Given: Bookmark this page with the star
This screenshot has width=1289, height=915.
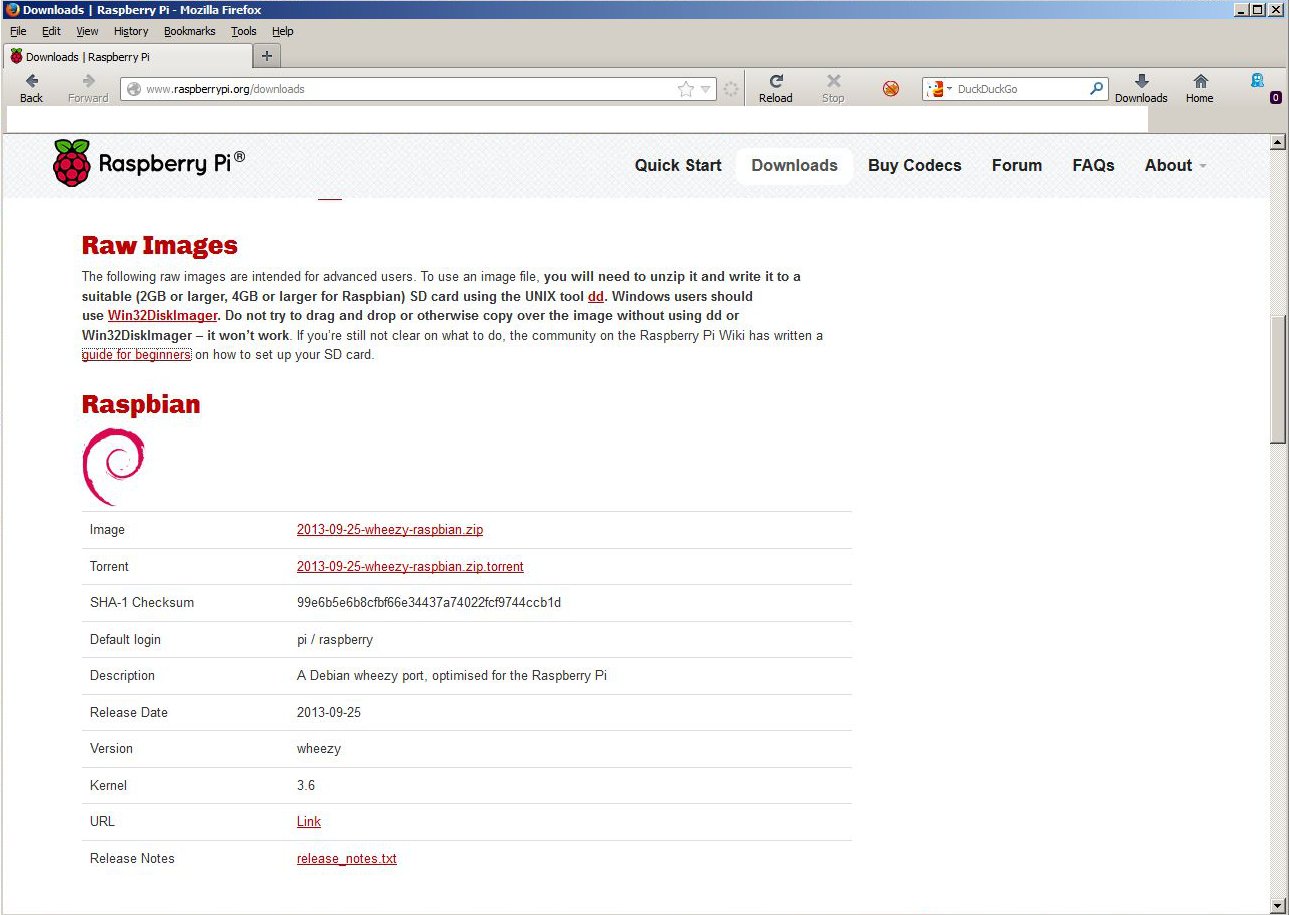Looking at the screenshot, I should click(685, 89).
